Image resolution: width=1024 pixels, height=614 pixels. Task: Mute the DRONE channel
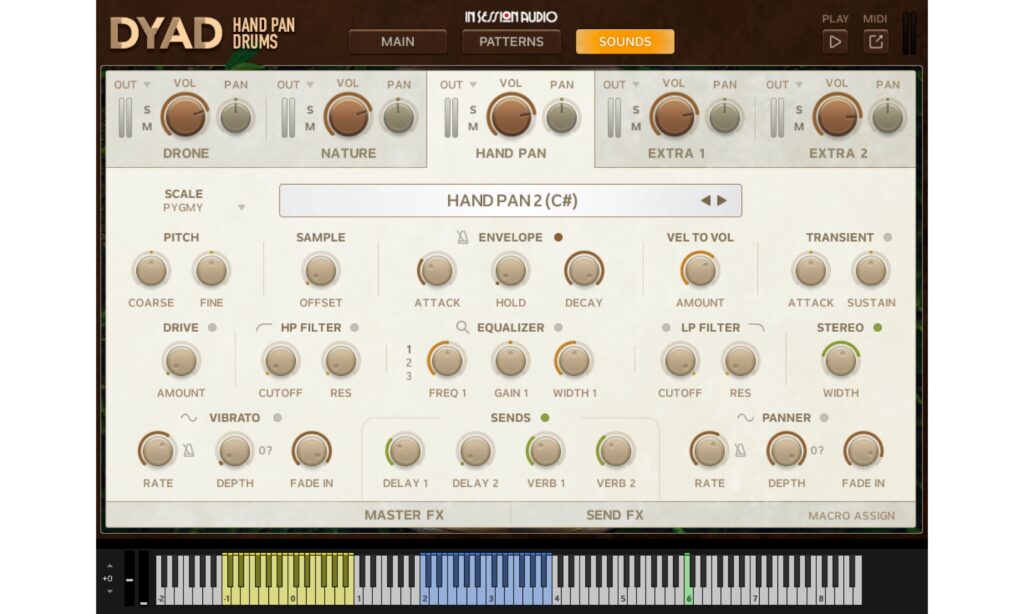[147, 127]
